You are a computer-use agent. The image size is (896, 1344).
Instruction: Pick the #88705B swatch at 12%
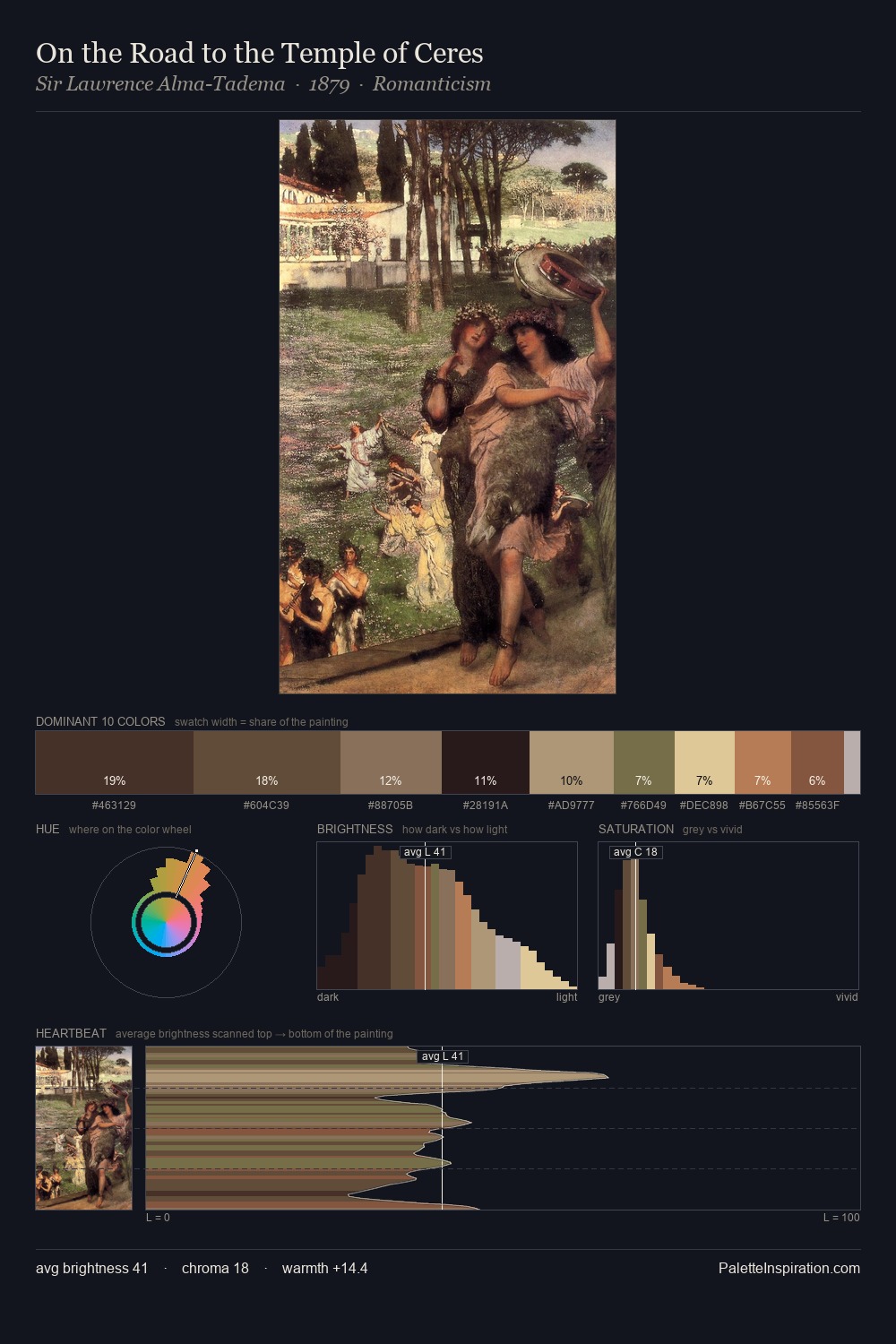tap(391, 762)
